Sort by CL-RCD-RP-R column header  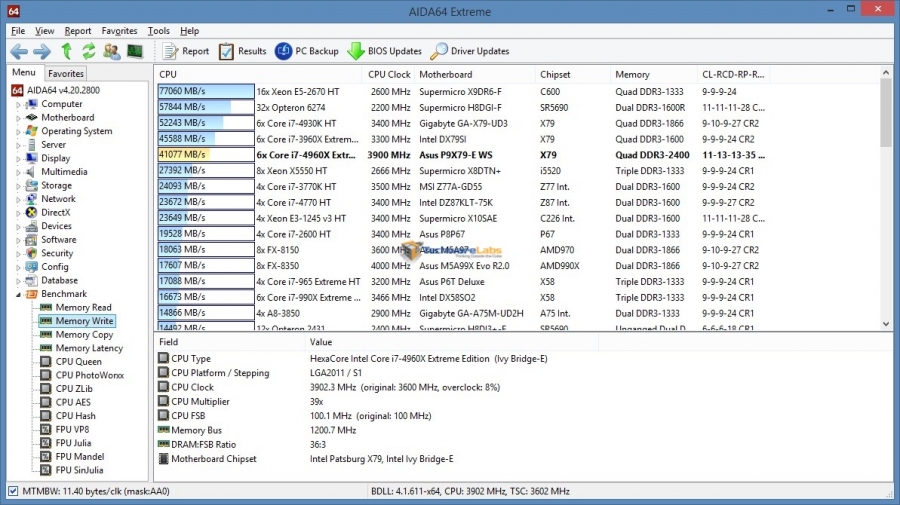(733, 75)
